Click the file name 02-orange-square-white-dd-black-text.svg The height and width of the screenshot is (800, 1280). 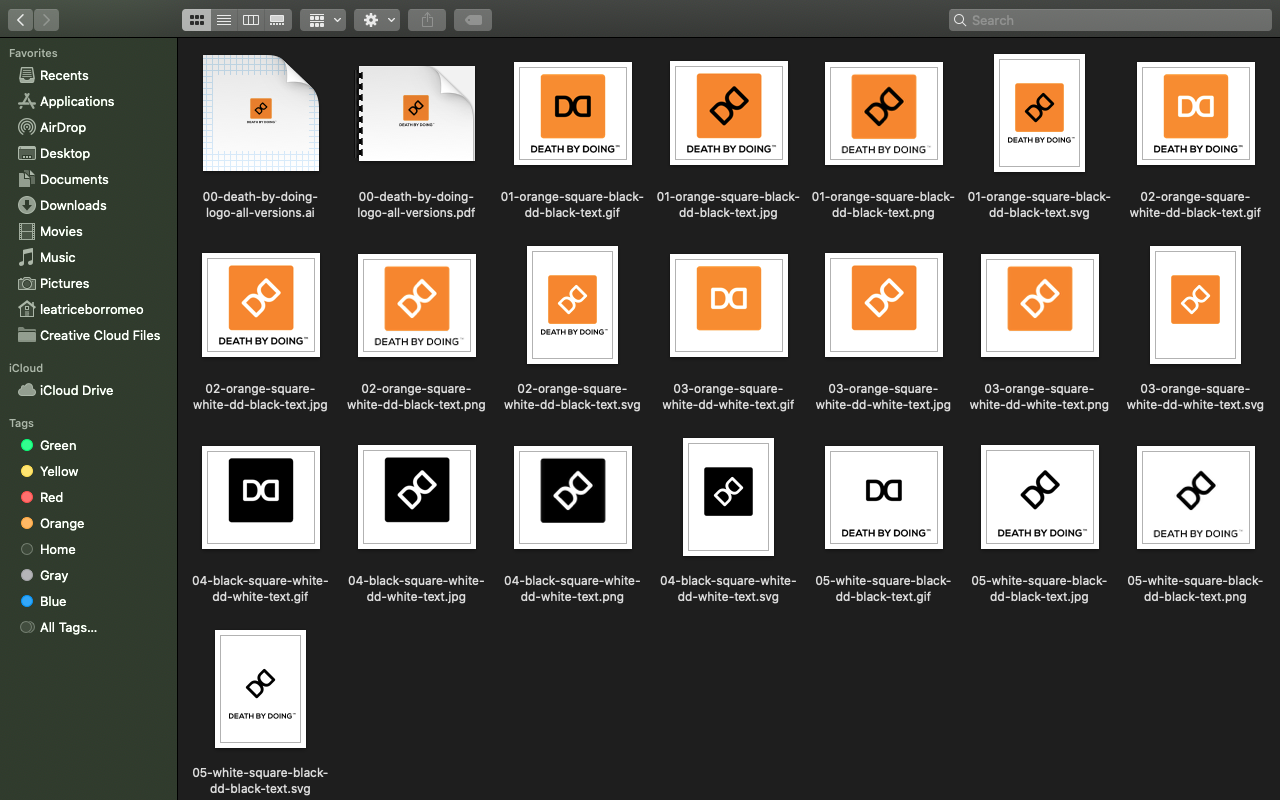(x=572, y=397)
